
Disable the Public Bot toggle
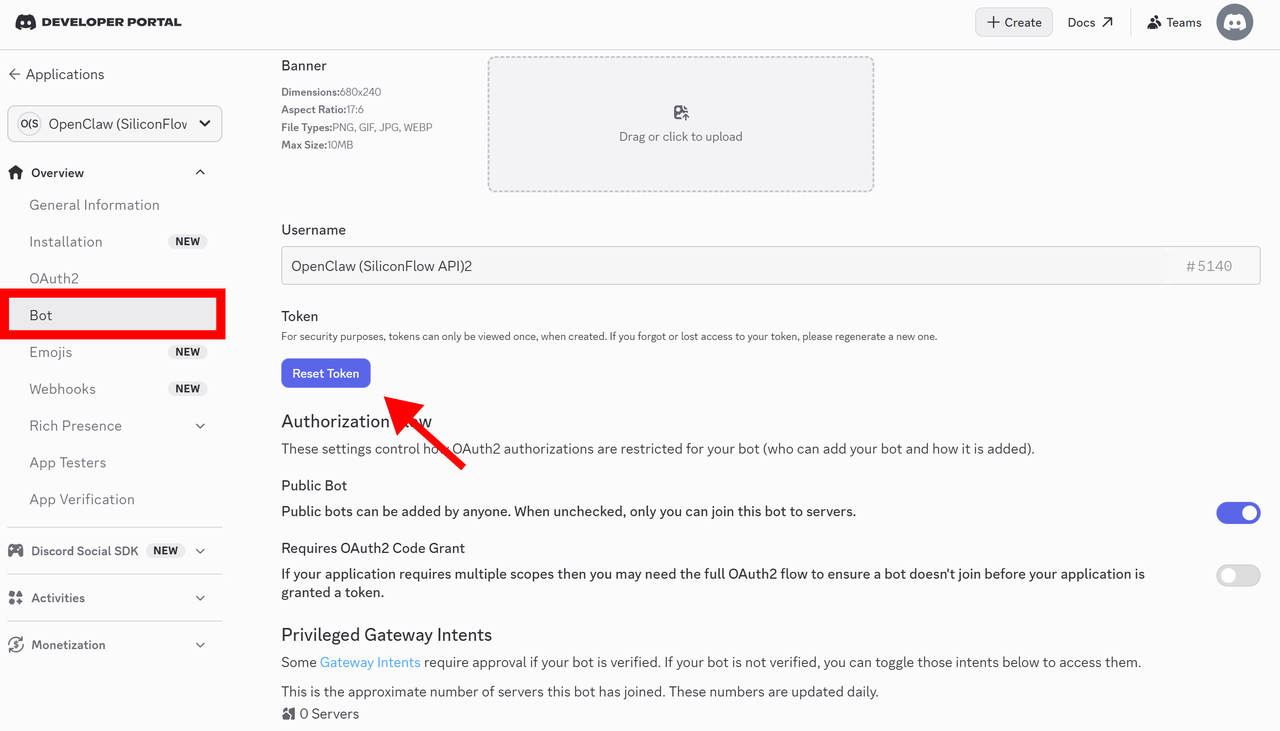[1238, 513]
